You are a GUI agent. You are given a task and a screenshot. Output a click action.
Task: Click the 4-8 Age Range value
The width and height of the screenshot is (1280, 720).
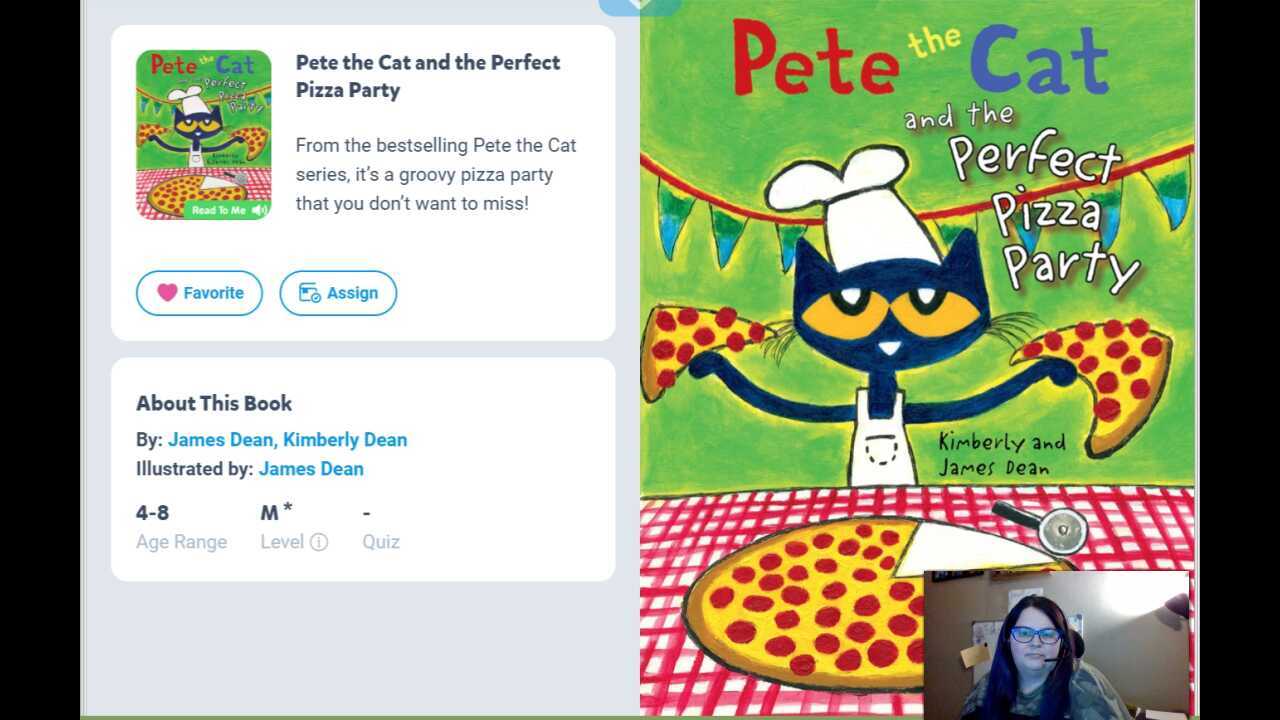[152, 511]
